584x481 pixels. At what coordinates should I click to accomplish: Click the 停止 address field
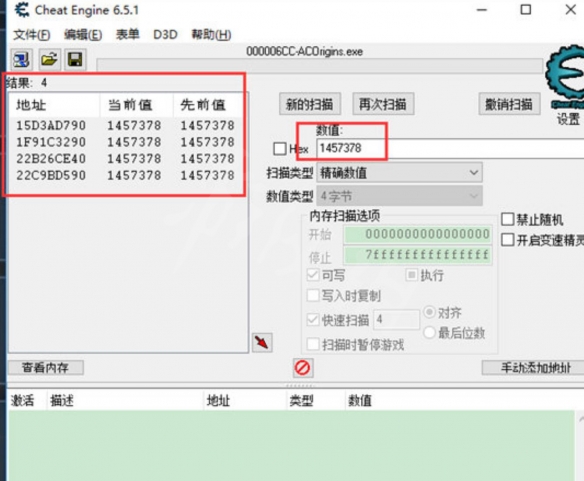418,255
